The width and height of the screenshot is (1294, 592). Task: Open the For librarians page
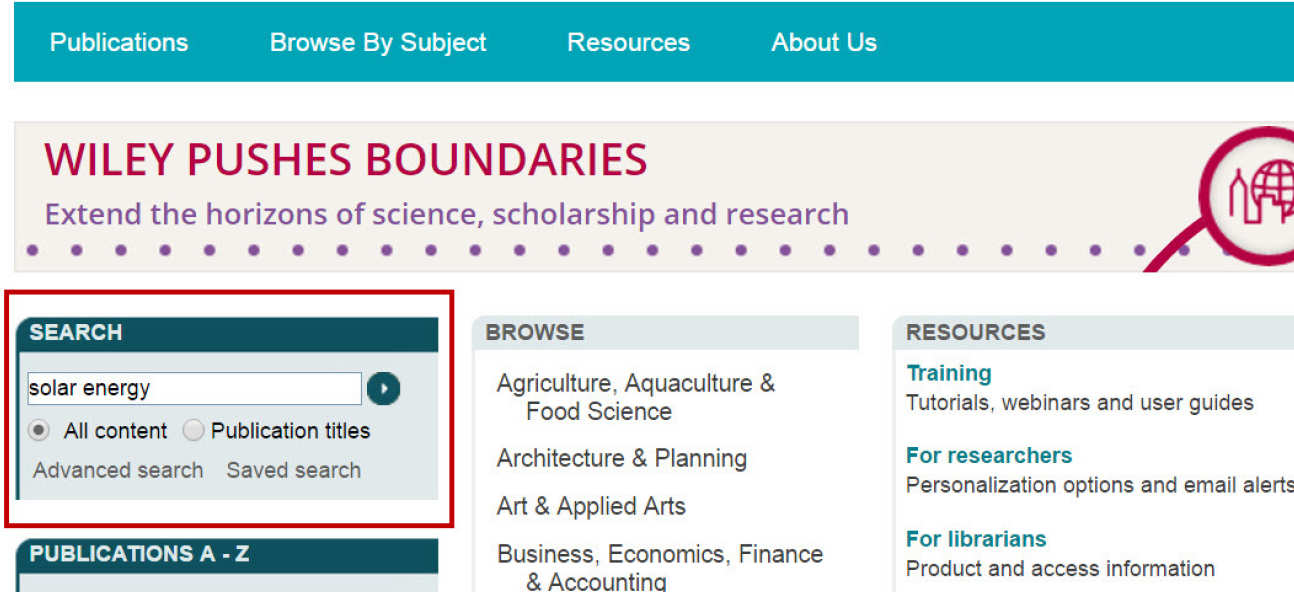976,538
